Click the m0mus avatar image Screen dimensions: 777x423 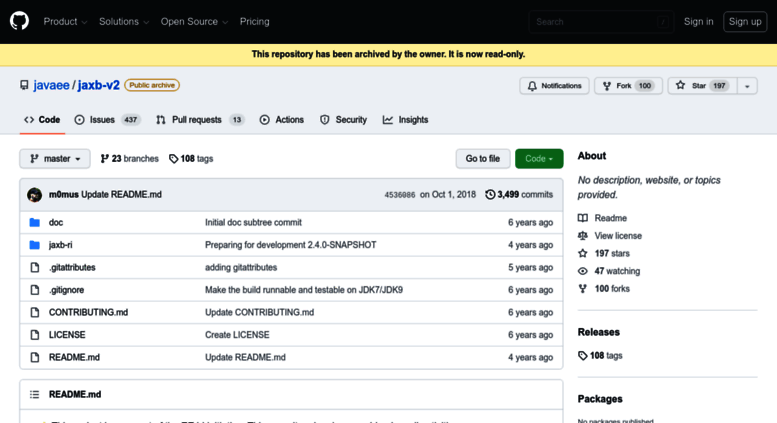pos(35,195)
